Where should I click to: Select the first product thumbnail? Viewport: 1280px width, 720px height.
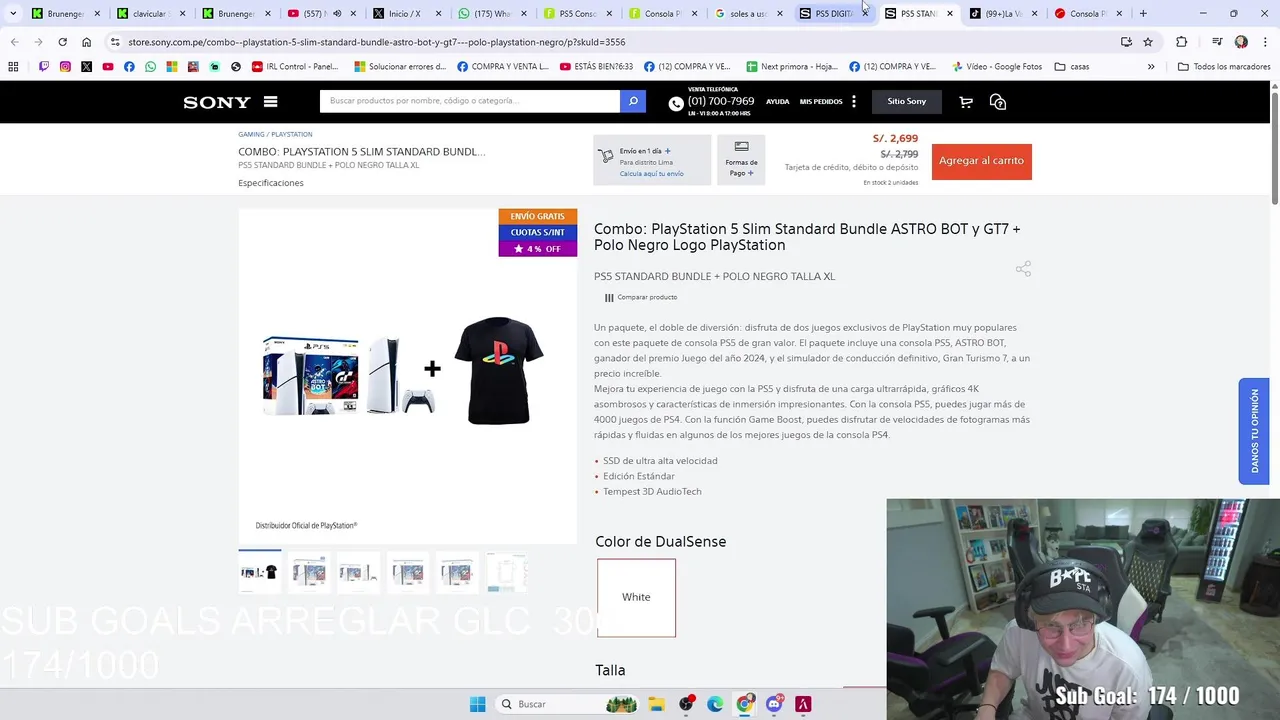pos(260,572)
